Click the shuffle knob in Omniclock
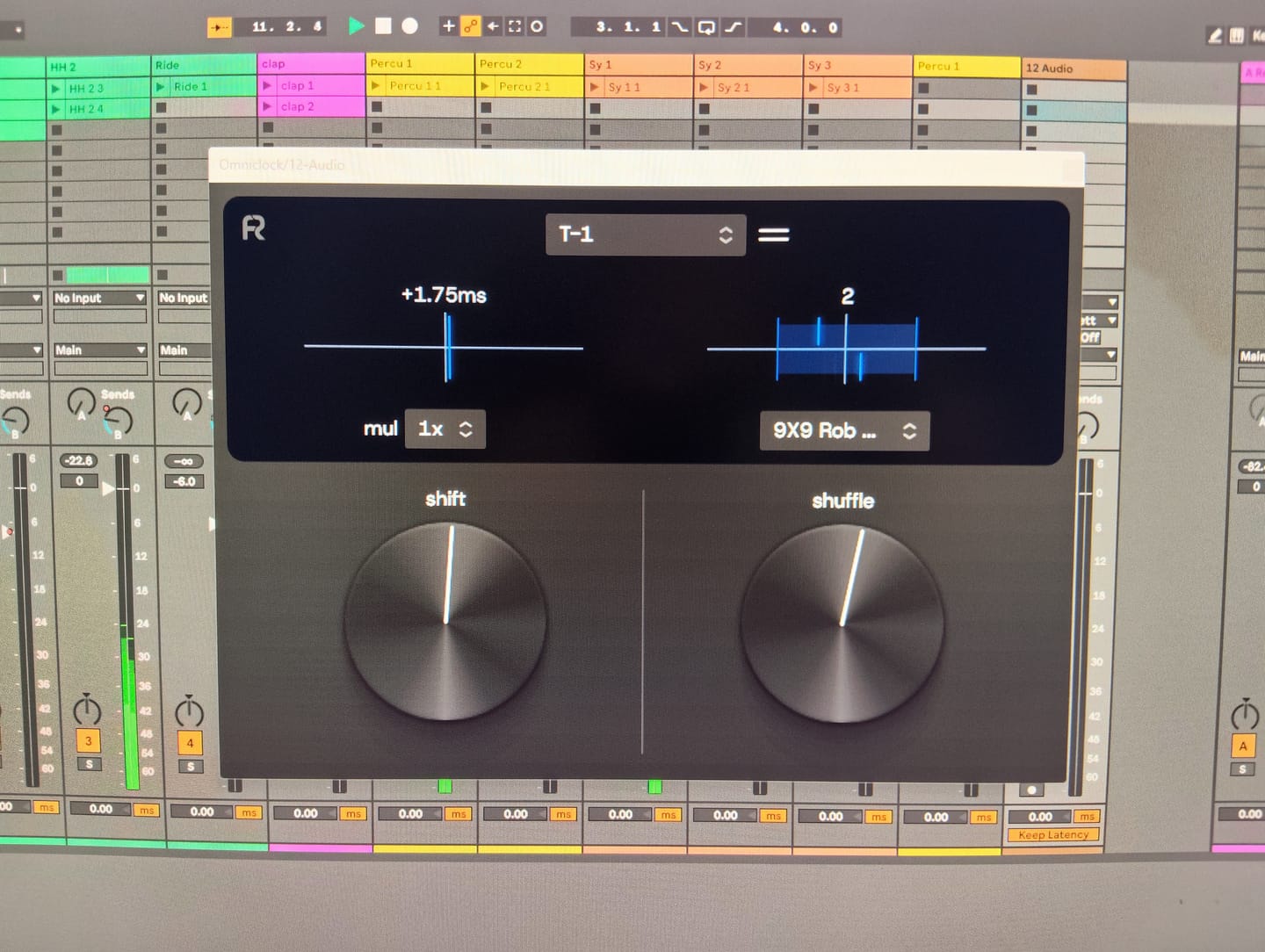 [x=842, y=624]
